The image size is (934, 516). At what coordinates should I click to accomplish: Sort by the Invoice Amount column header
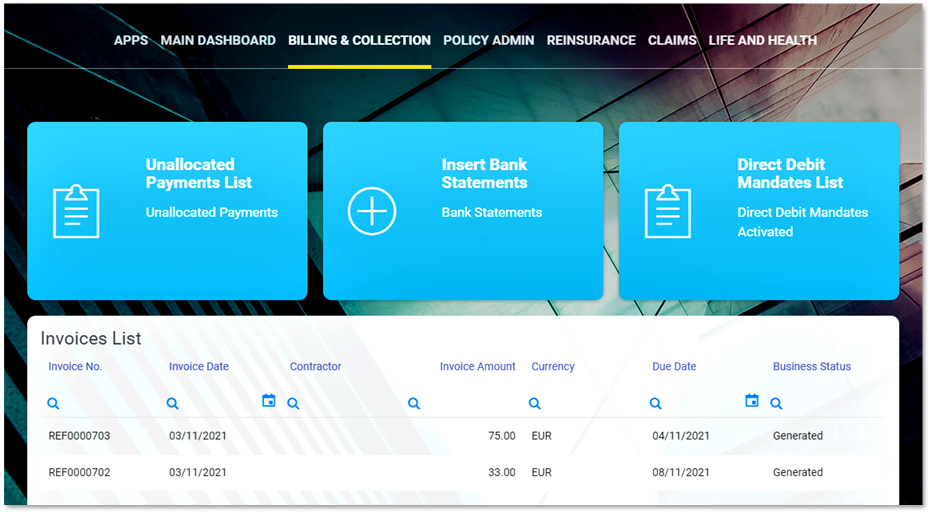coord(477,367)
